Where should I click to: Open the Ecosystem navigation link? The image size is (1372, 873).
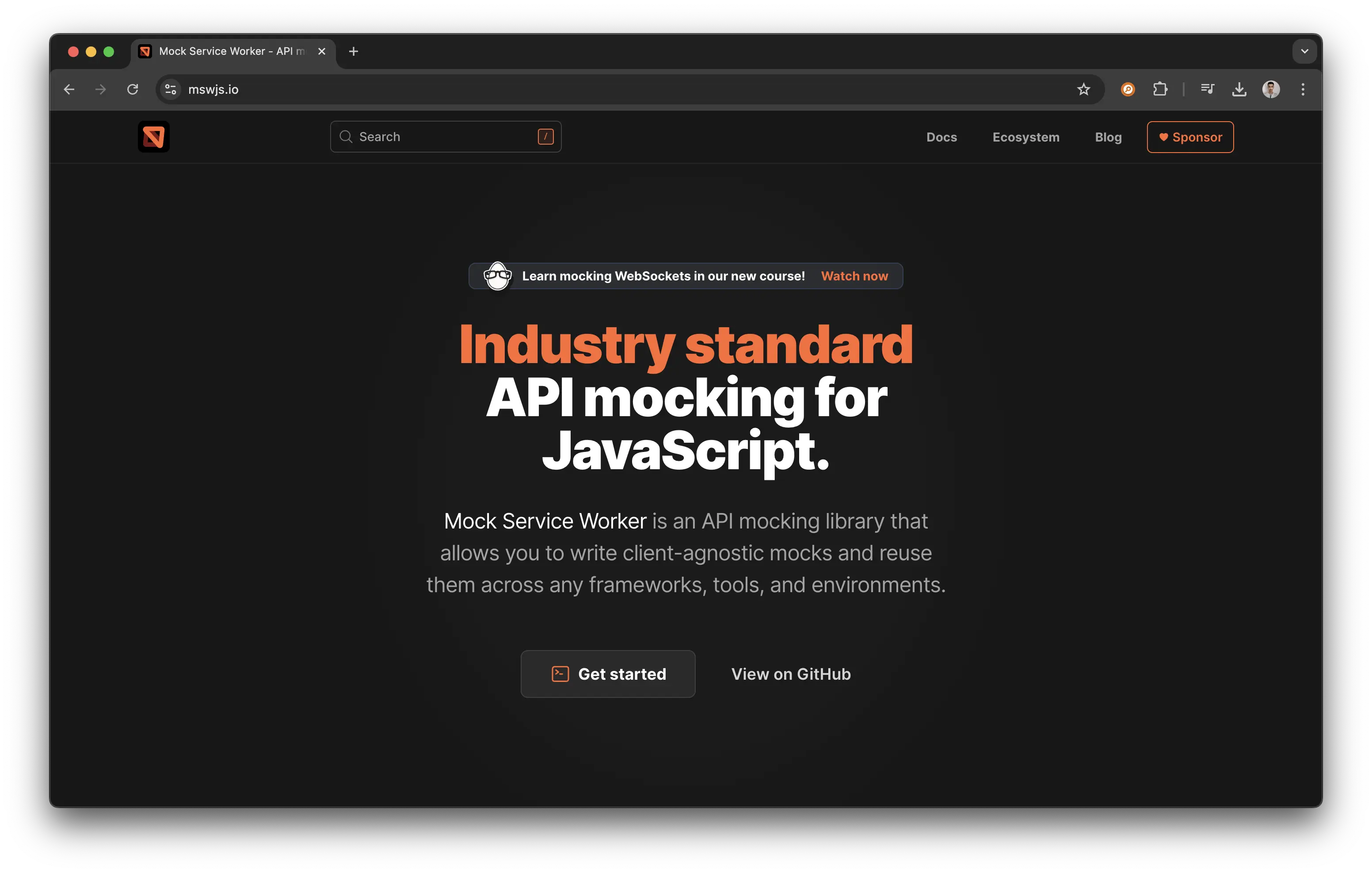pyautogui.click(x=1025, y=138)
